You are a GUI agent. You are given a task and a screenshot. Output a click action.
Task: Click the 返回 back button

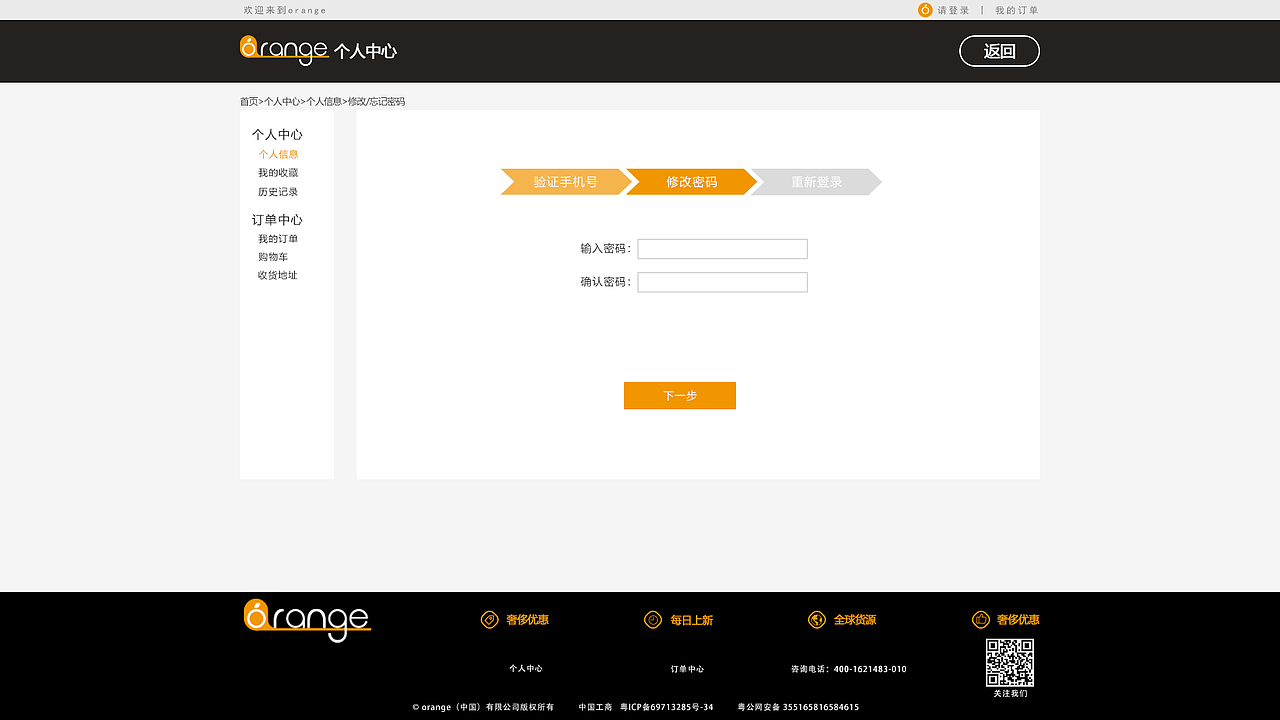[999, 51]
